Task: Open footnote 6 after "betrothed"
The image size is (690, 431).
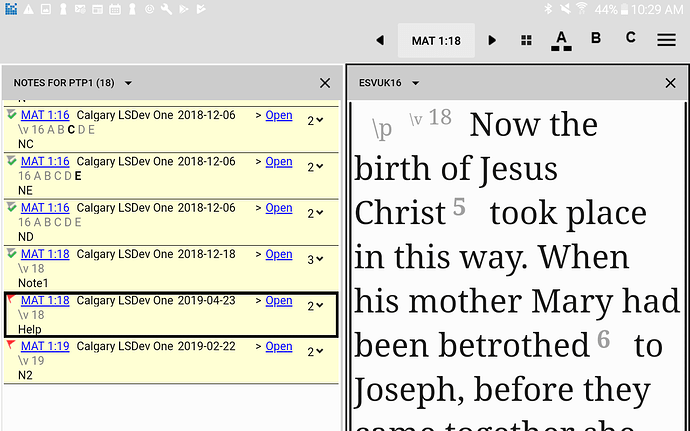Action: click(603, 339)
